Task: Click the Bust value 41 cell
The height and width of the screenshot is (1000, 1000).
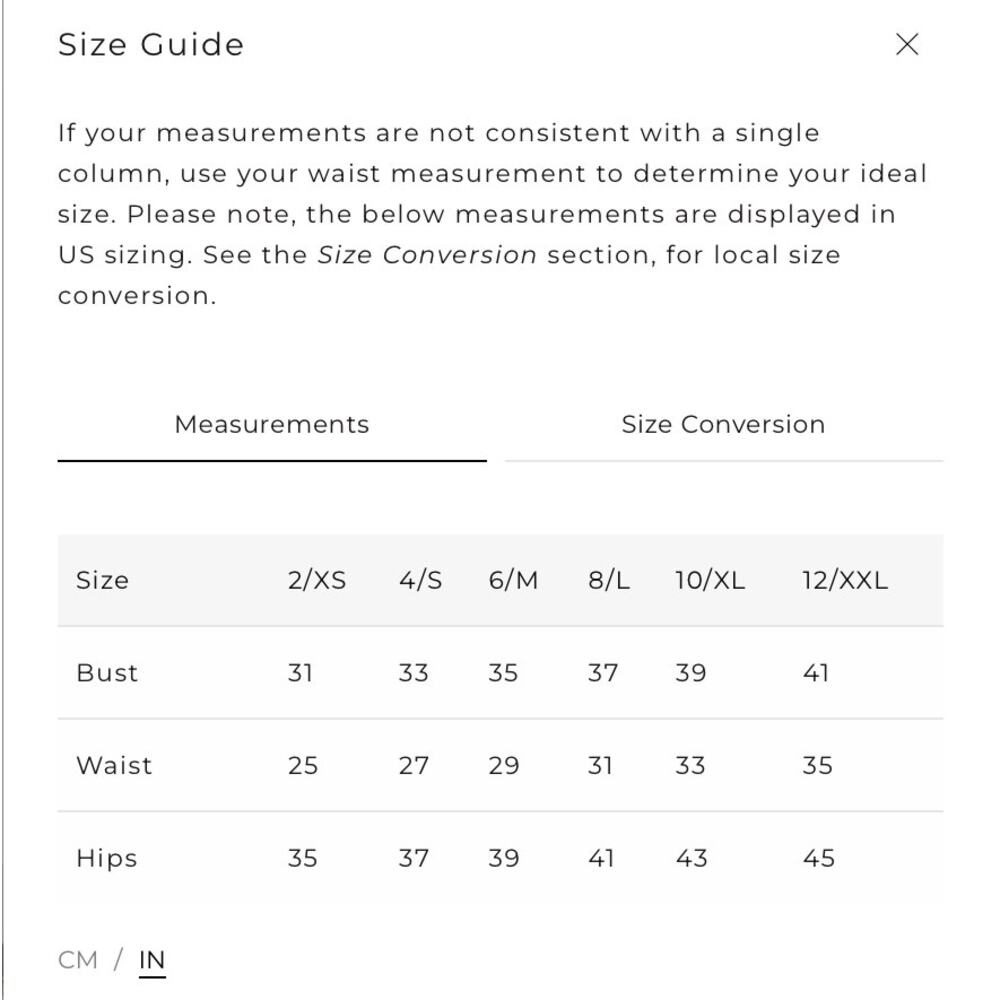Action: click(815, 673)
